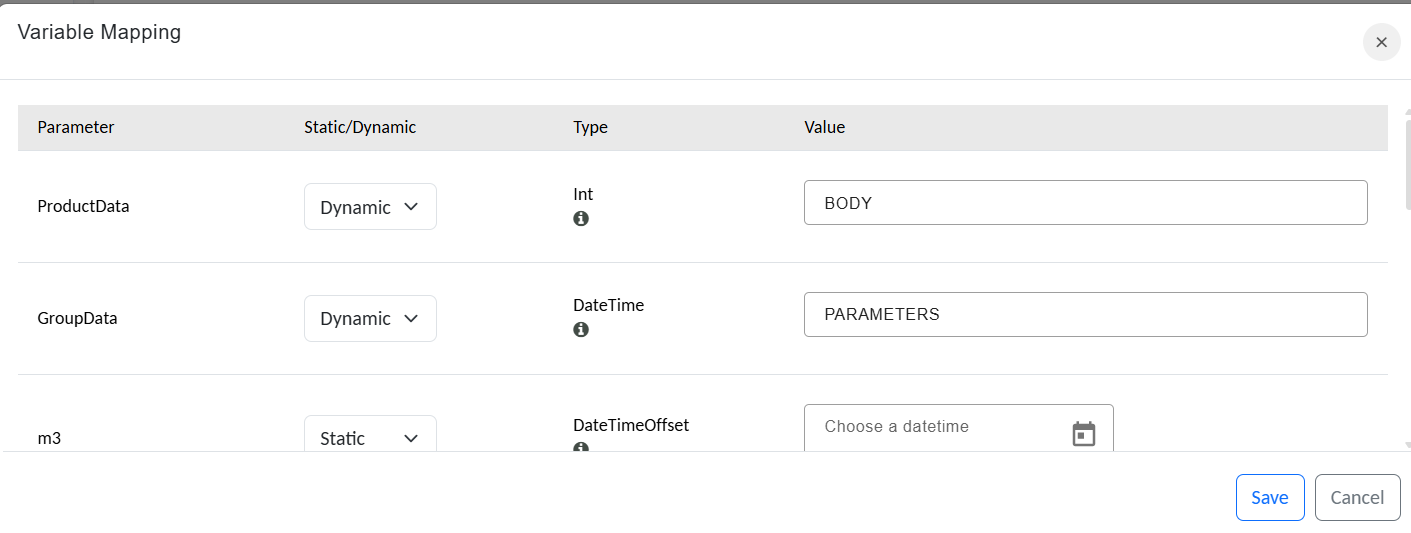The width and height of the screenshot is (1411, 533).
Task: Select the ProductData parameter name
Action: 83,207
